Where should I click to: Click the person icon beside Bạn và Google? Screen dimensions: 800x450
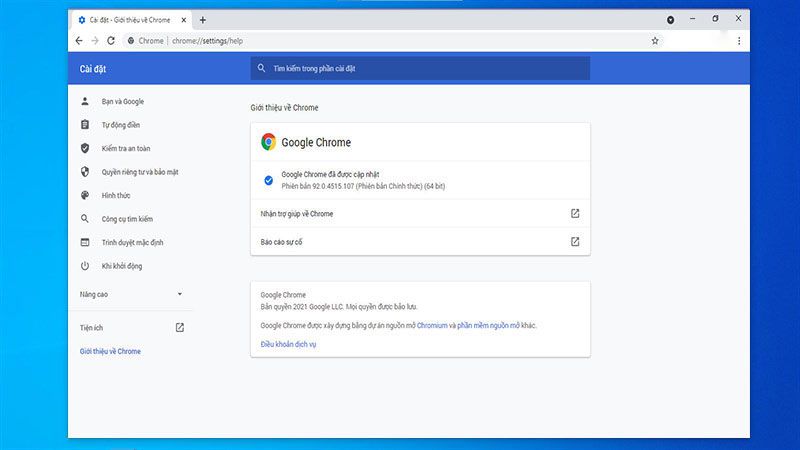pyautogui.click(x=85, y=101)
